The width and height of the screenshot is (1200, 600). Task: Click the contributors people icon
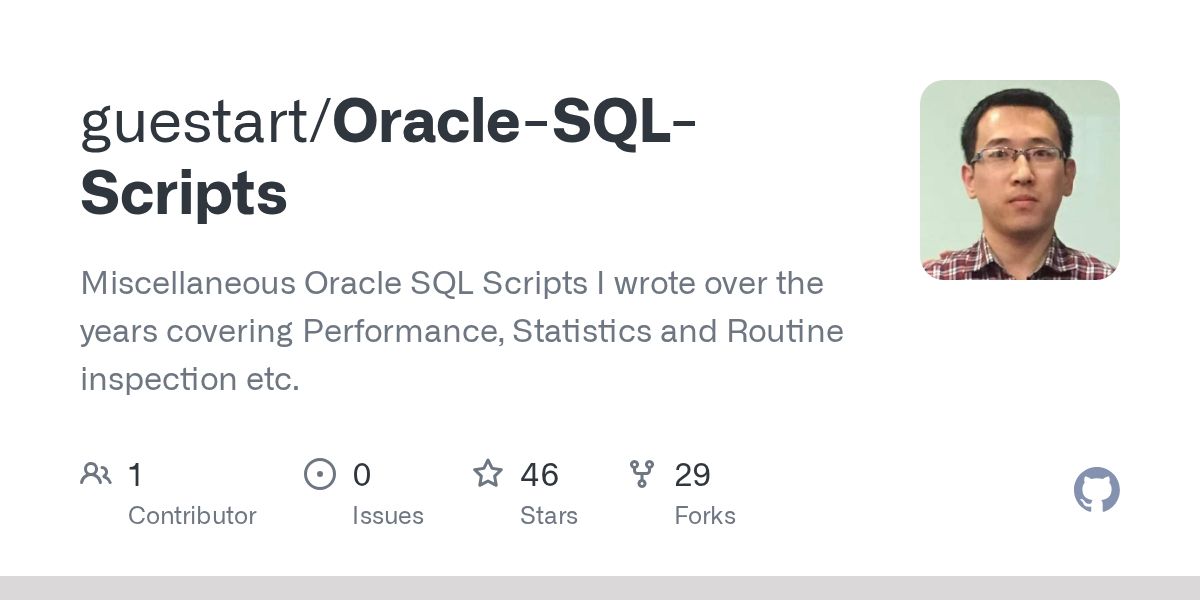click(96, 474)
